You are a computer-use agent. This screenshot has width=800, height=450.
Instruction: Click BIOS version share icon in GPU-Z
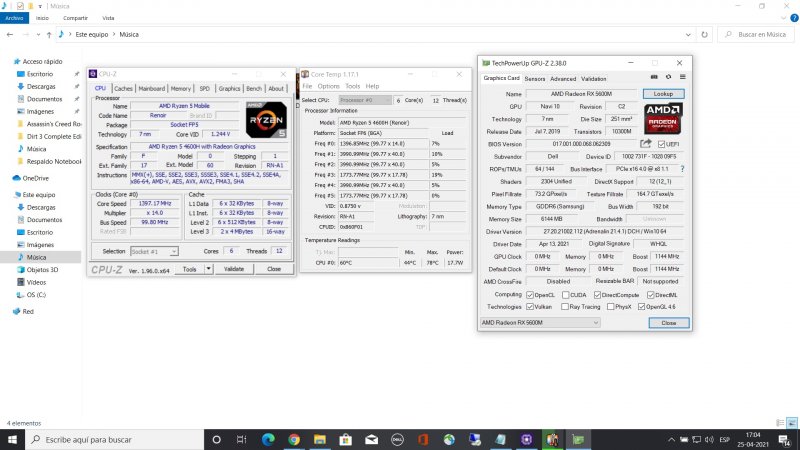646,144
